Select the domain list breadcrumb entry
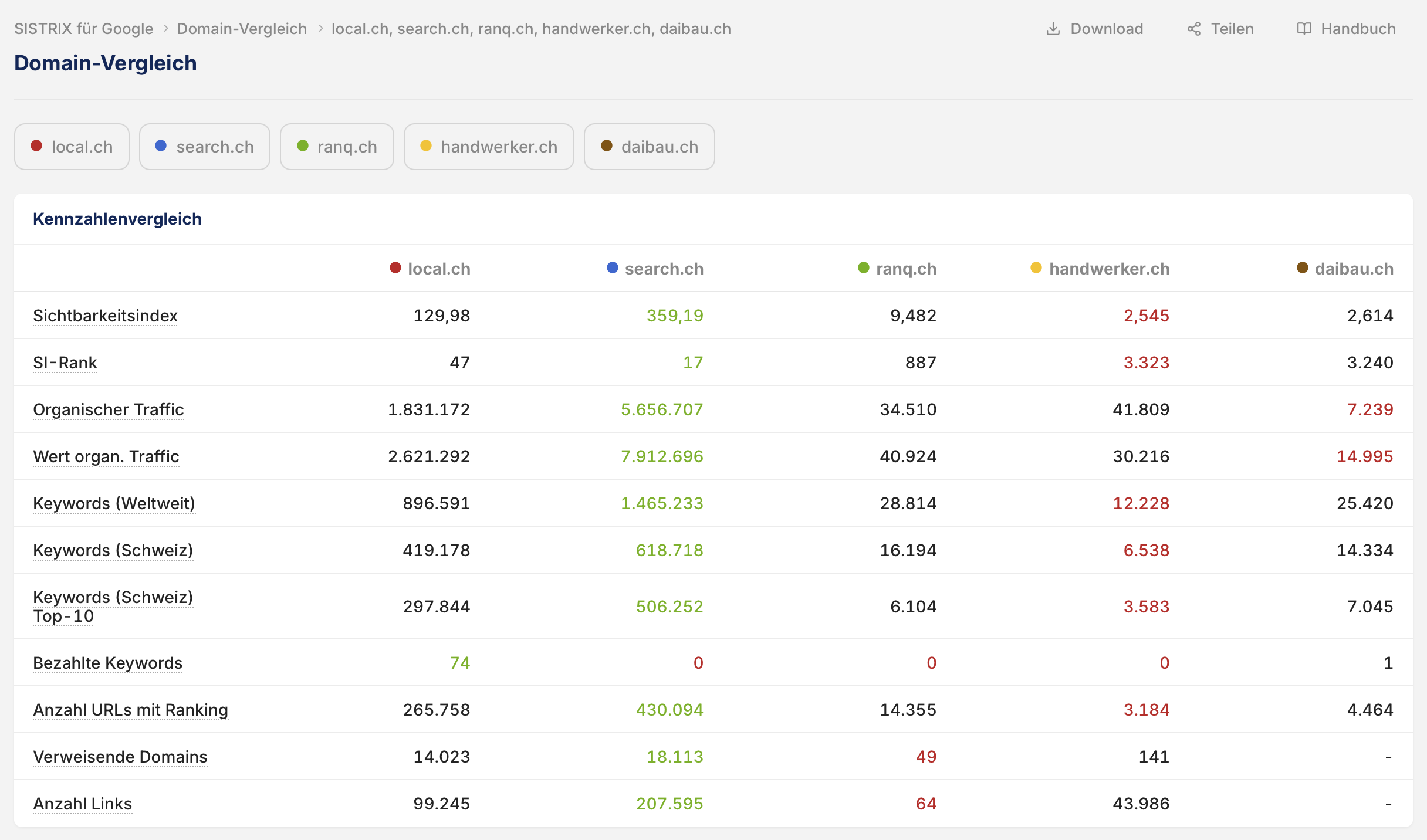Viewport: 1427px width, 840px height. pyautogui.click(x=531, y=29)
